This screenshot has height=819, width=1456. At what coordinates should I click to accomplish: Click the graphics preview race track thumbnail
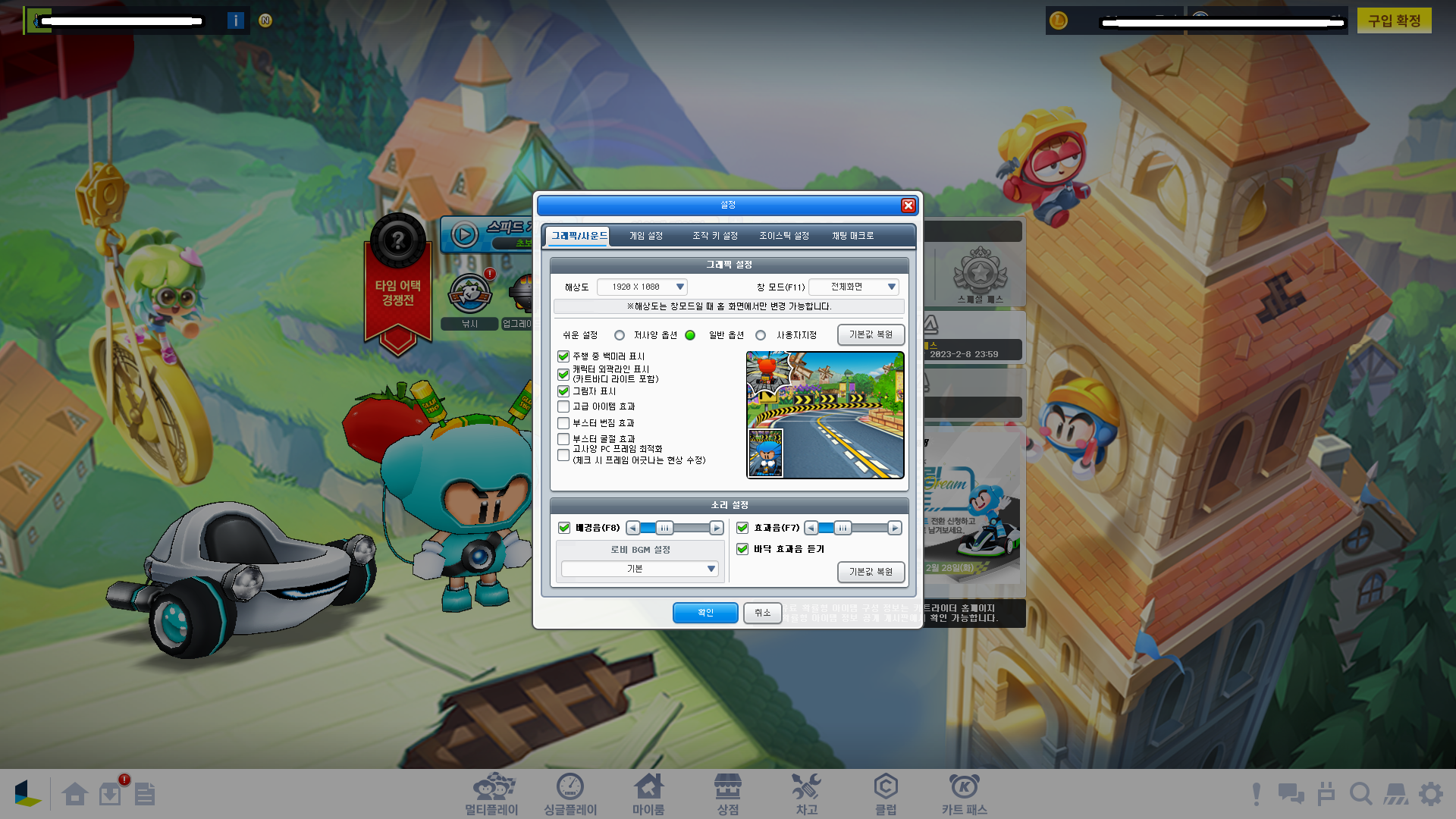click(825, 415)
